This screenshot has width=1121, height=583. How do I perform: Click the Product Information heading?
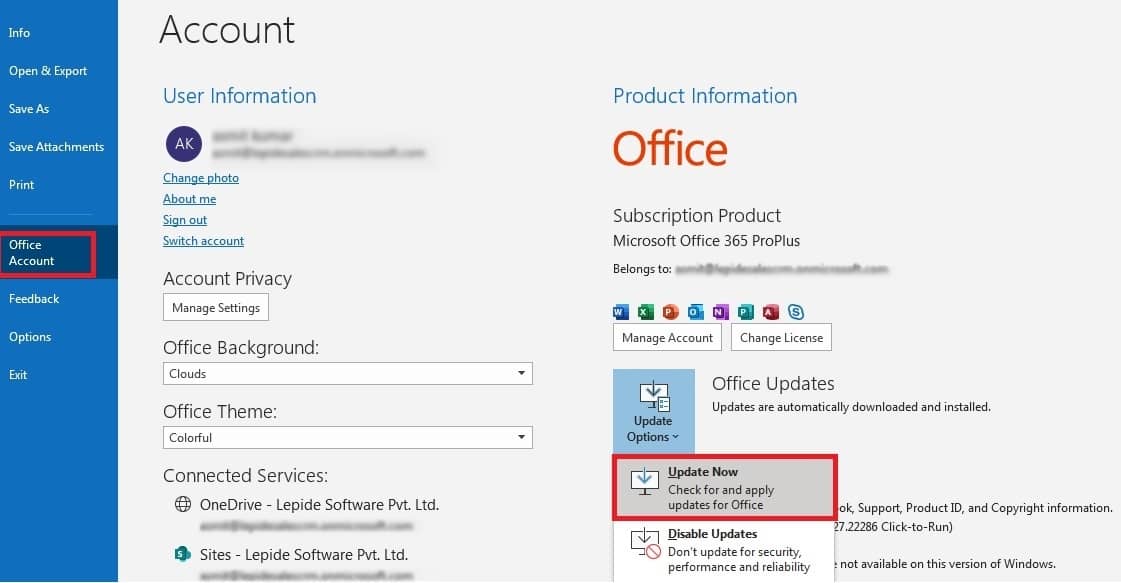click(705, 96)
